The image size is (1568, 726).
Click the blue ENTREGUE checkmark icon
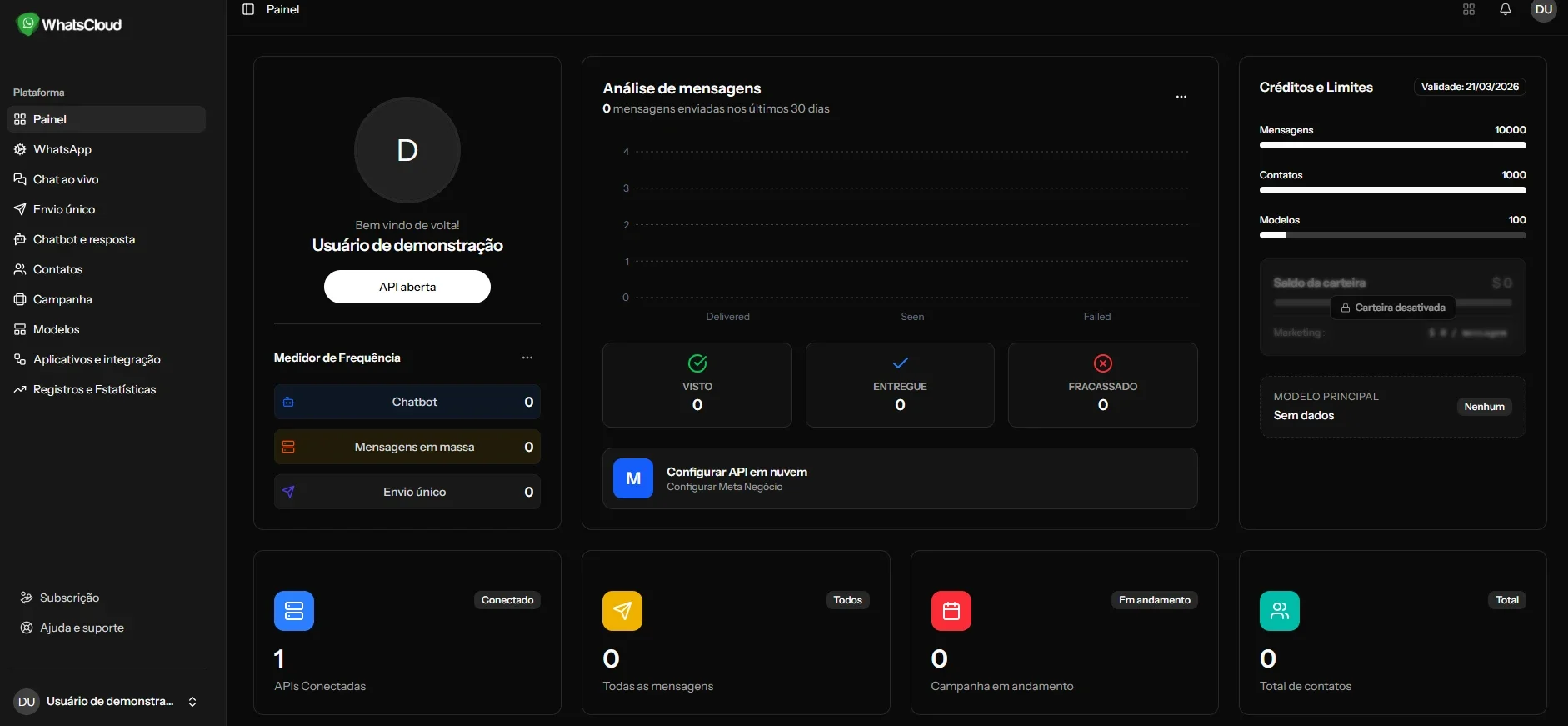pyautogui.click(x=900, y=363)
